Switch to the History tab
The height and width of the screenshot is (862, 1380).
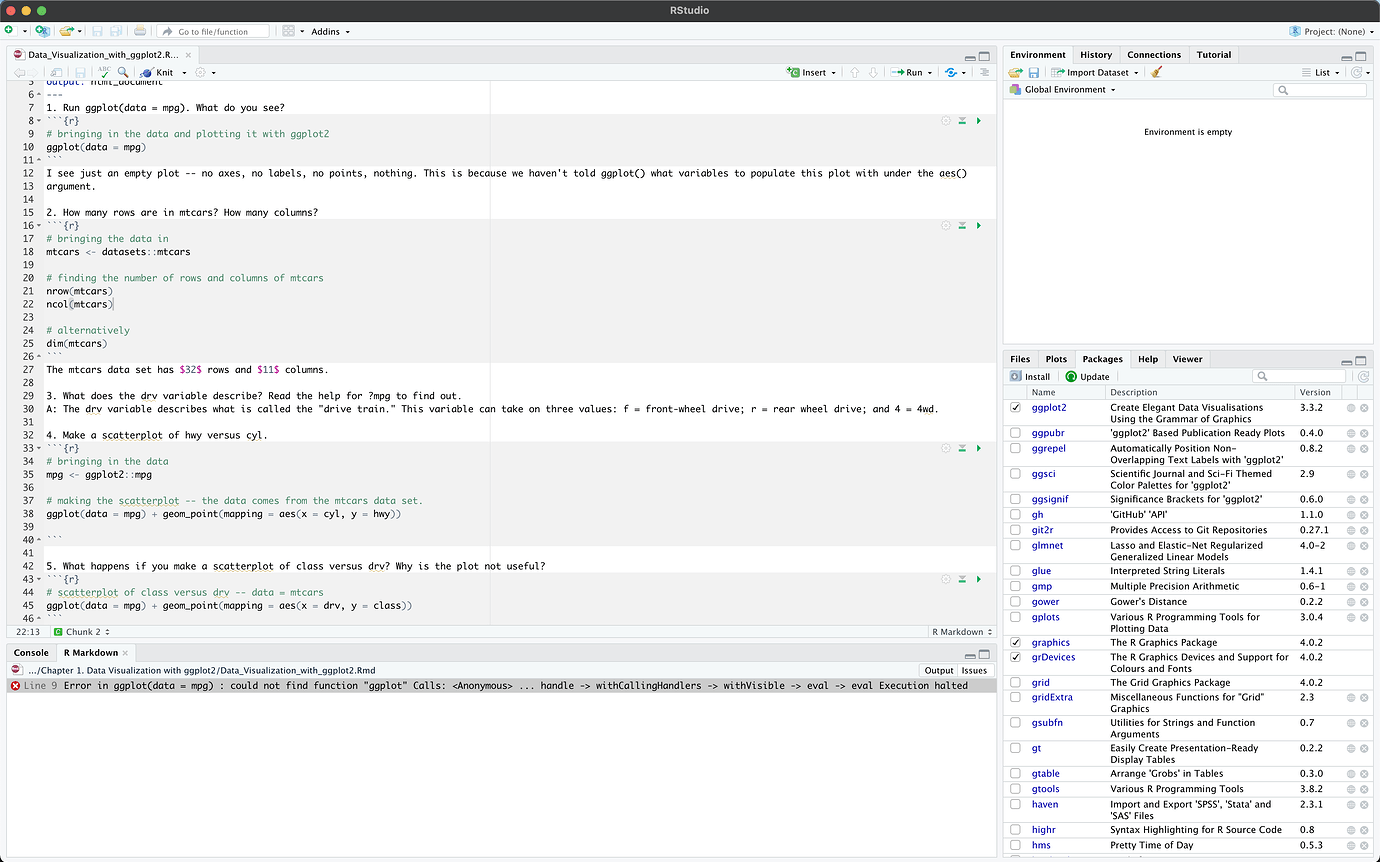[x=1096, y=54]
